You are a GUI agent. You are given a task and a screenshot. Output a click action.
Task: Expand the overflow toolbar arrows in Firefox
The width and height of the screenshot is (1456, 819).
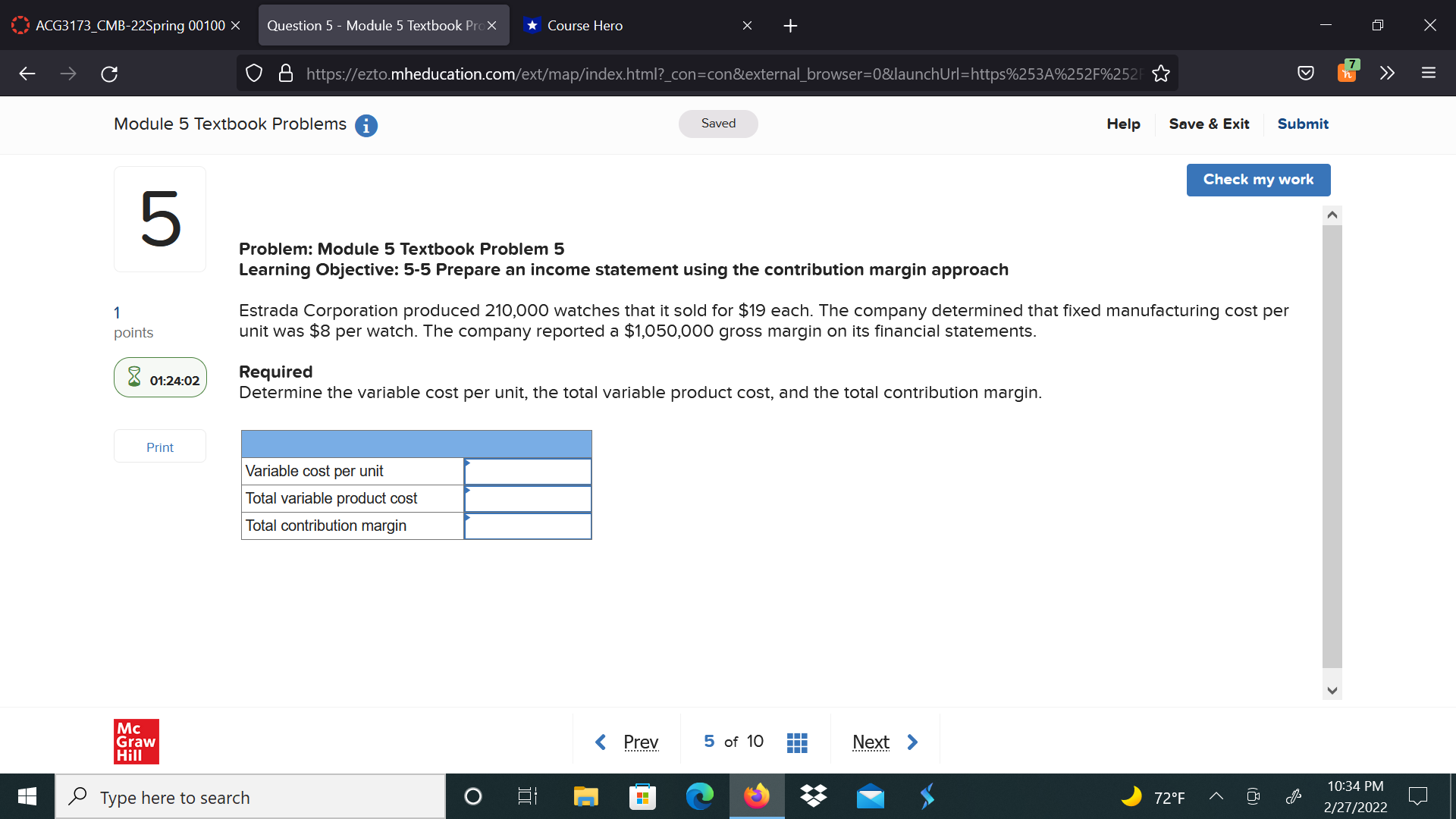1387,73
